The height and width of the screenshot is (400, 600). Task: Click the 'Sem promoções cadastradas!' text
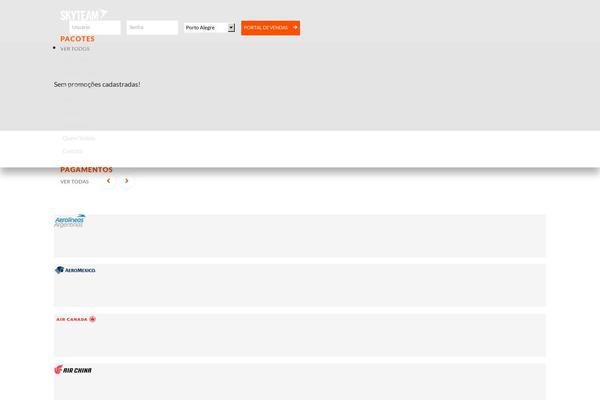(97, 84)
